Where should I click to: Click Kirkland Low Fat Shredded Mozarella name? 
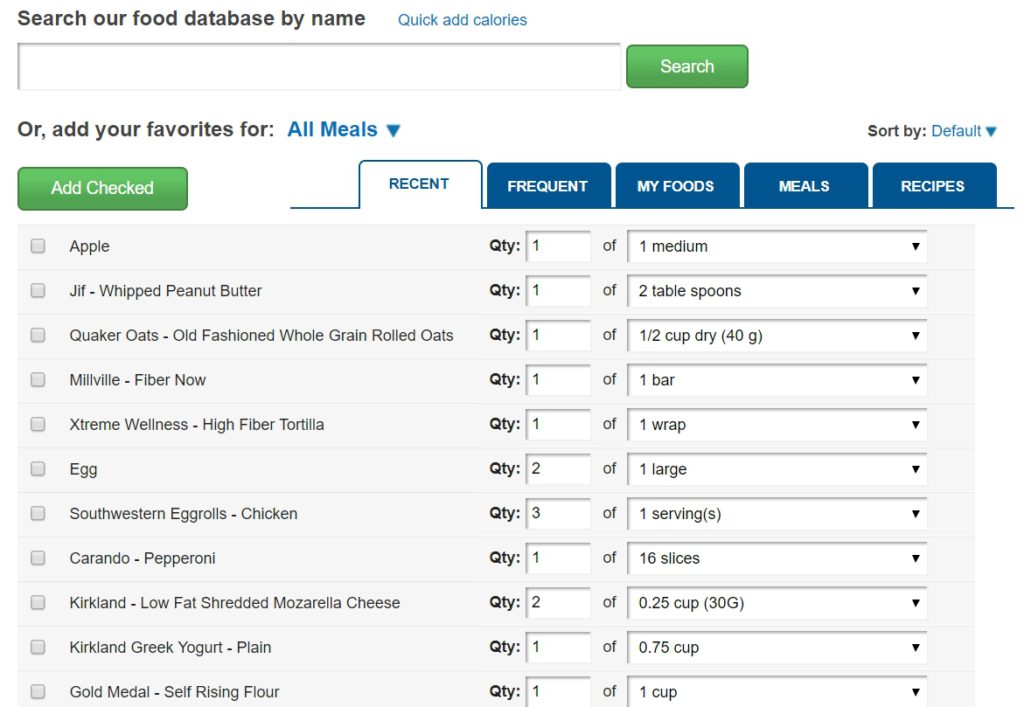pyautogui.click(x=234, y=603)
